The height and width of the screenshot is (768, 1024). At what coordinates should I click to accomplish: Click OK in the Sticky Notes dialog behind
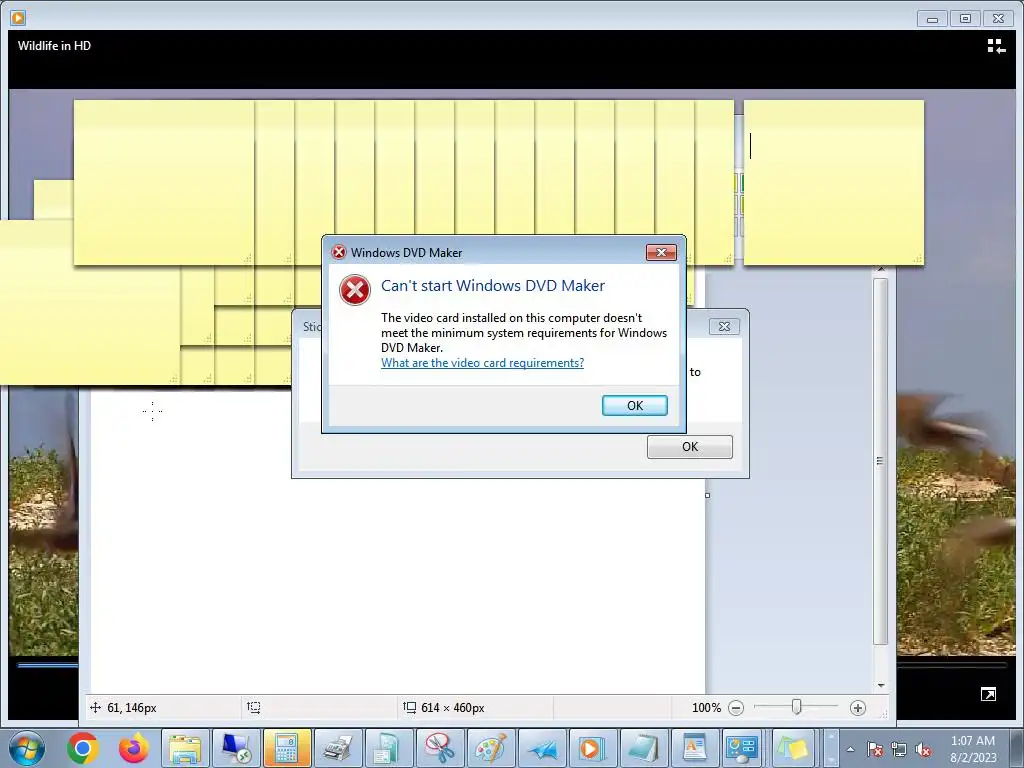[x=690, y=447]
